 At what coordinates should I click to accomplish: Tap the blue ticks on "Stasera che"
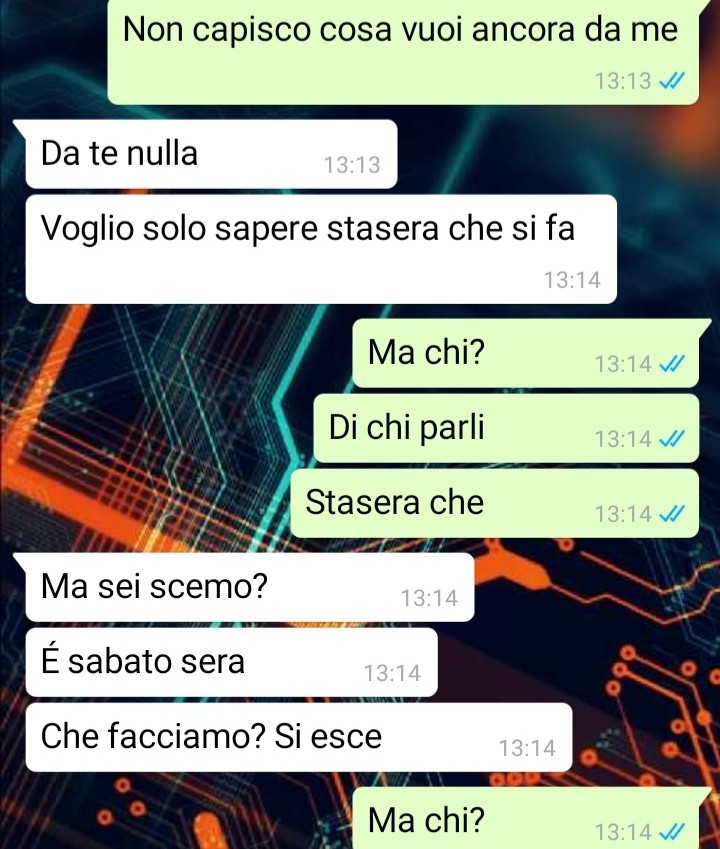672,514
